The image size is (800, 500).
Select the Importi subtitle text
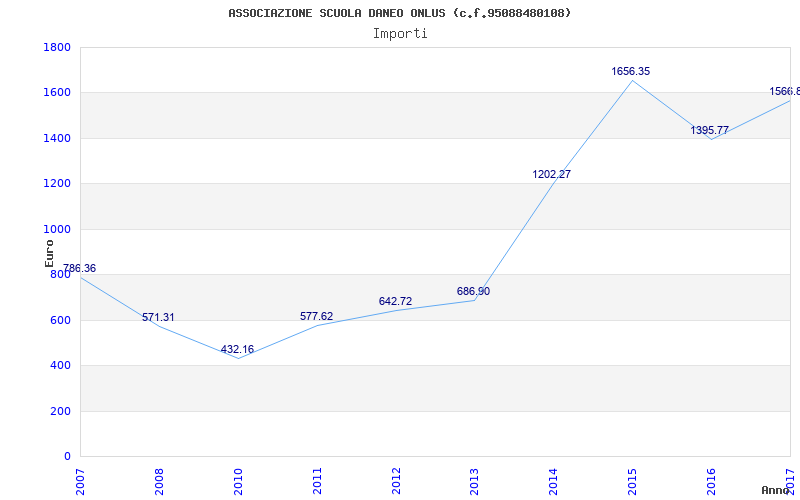pyautogui.click(x=400, y=34)
